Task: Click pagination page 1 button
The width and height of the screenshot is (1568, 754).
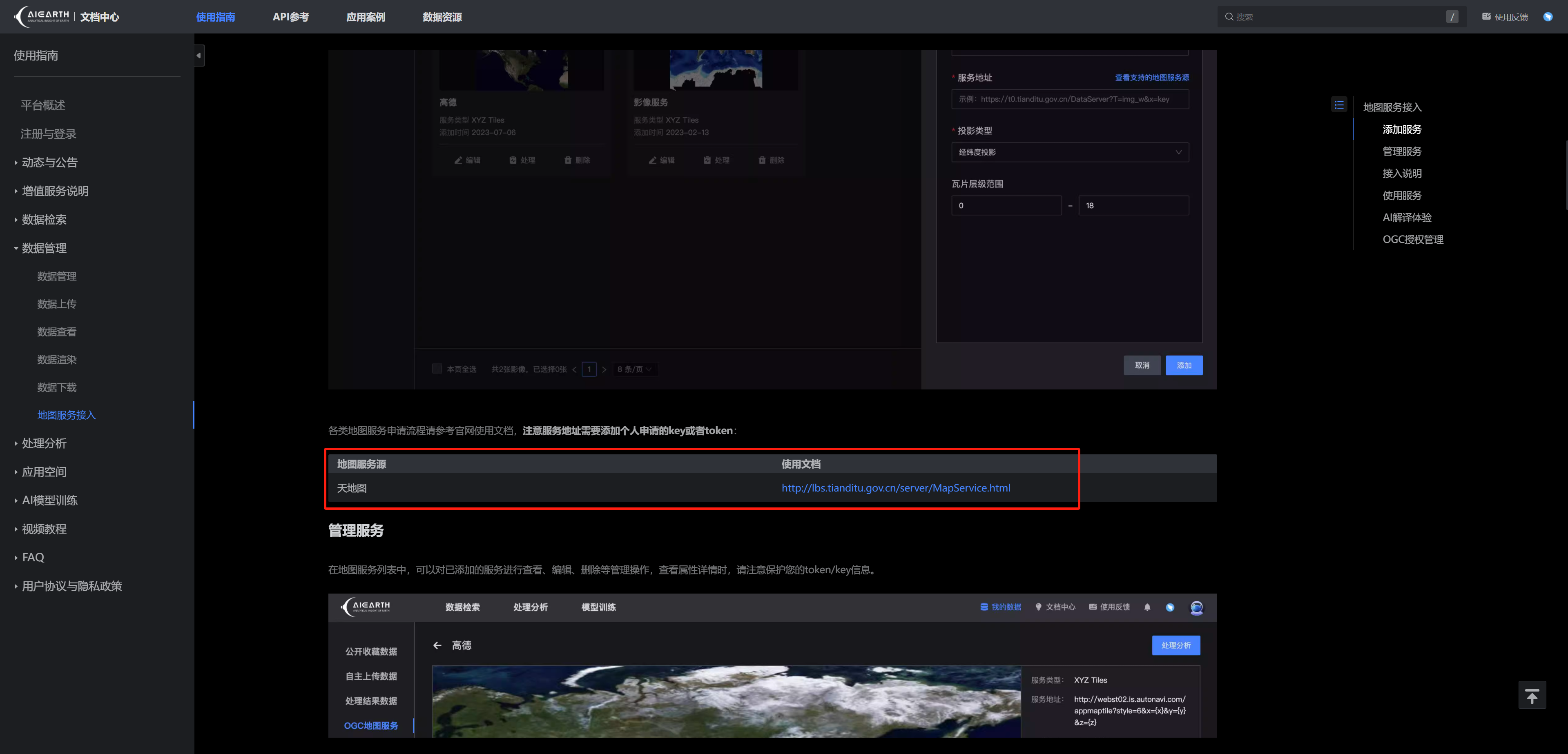Action: pos(589,369)
